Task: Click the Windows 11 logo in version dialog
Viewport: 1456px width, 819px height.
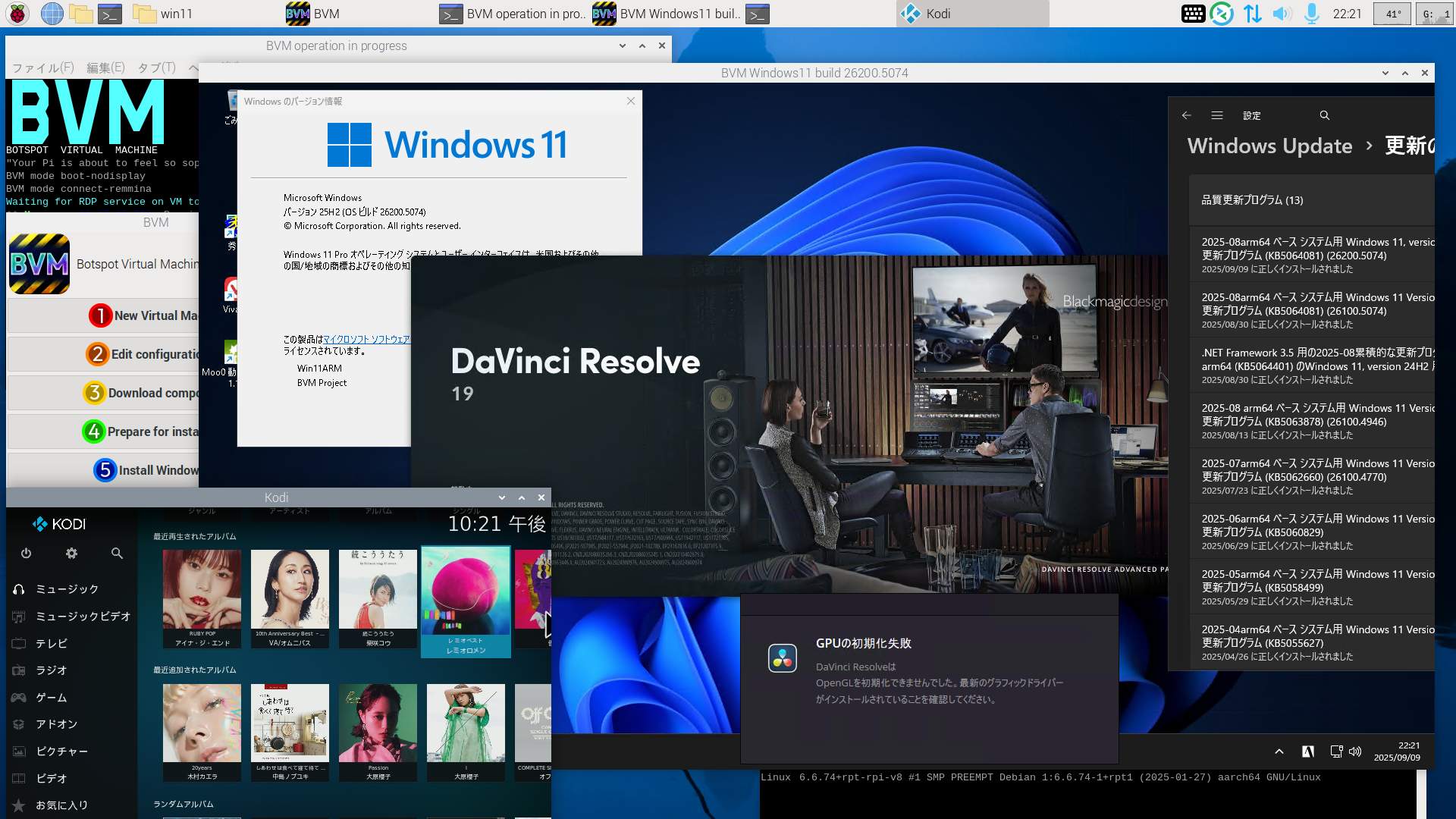Action: pyautogui.click(x=447, y=144)
